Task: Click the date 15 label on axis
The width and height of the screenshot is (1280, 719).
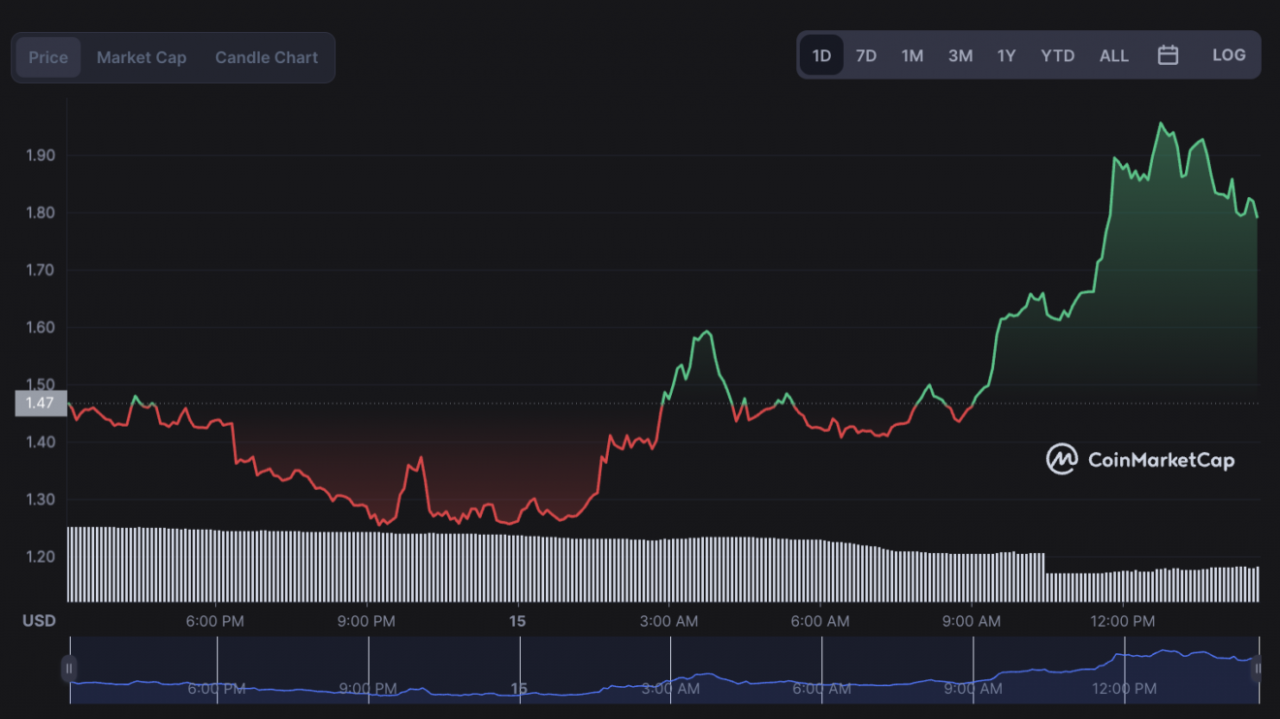Action: click(517, 621)
